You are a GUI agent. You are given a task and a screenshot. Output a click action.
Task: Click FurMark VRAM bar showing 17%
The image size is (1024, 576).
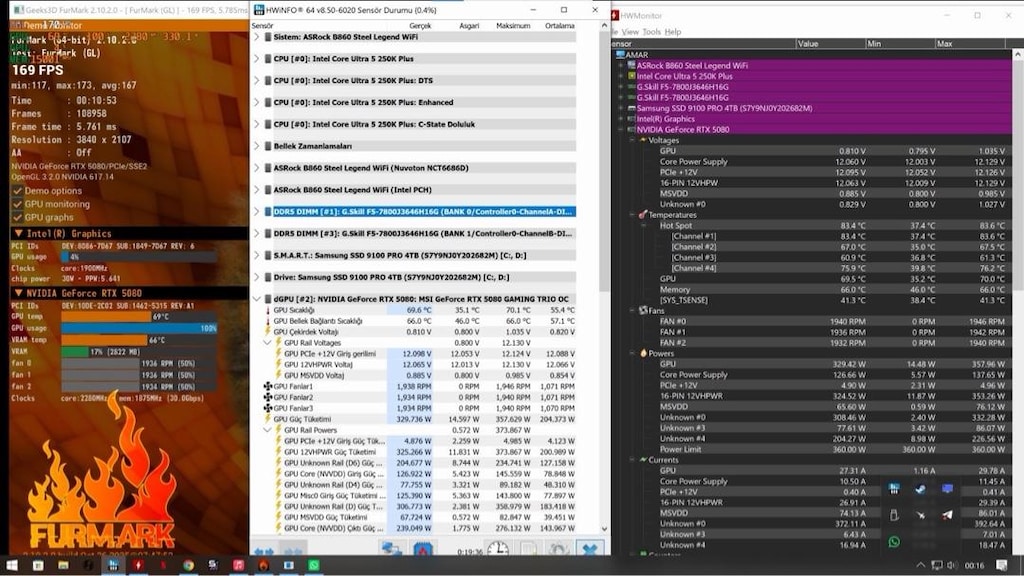tap(139, 352)
